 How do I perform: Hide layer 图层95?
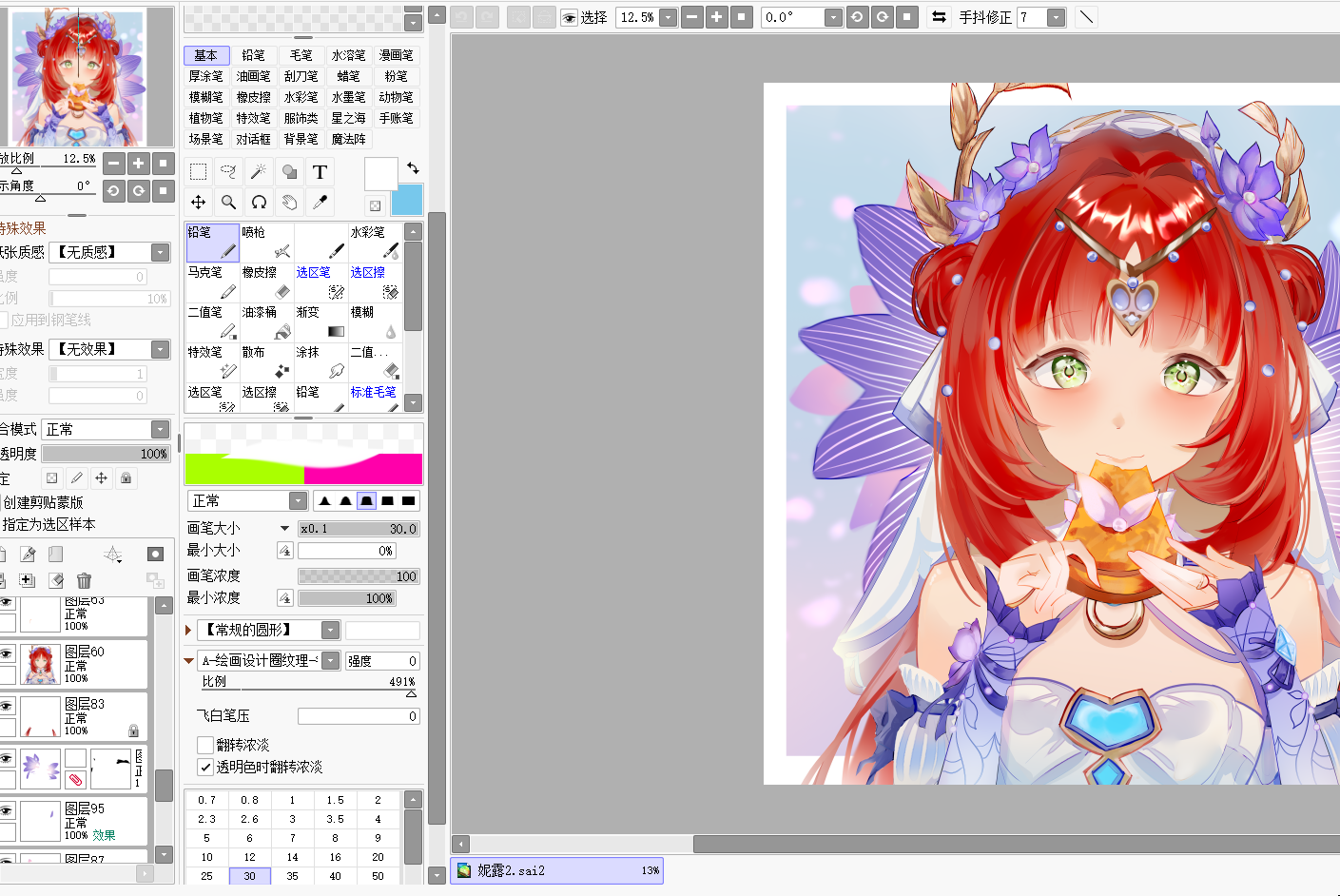click(x=6, y=811)
